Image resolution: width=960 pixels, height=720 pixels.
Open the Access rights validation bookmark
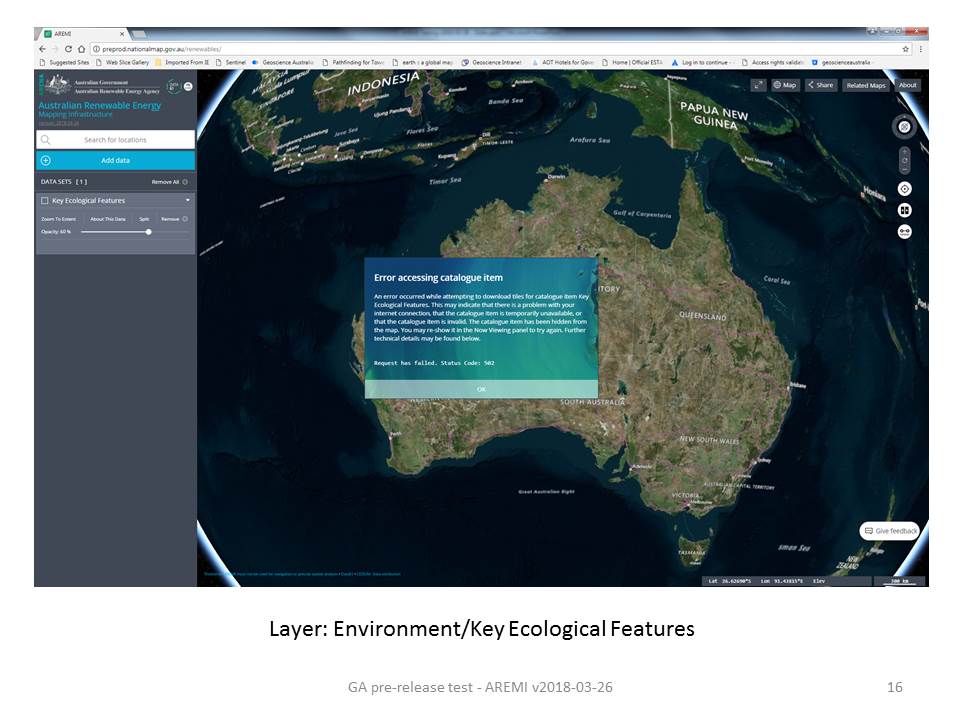pos(772,62)
